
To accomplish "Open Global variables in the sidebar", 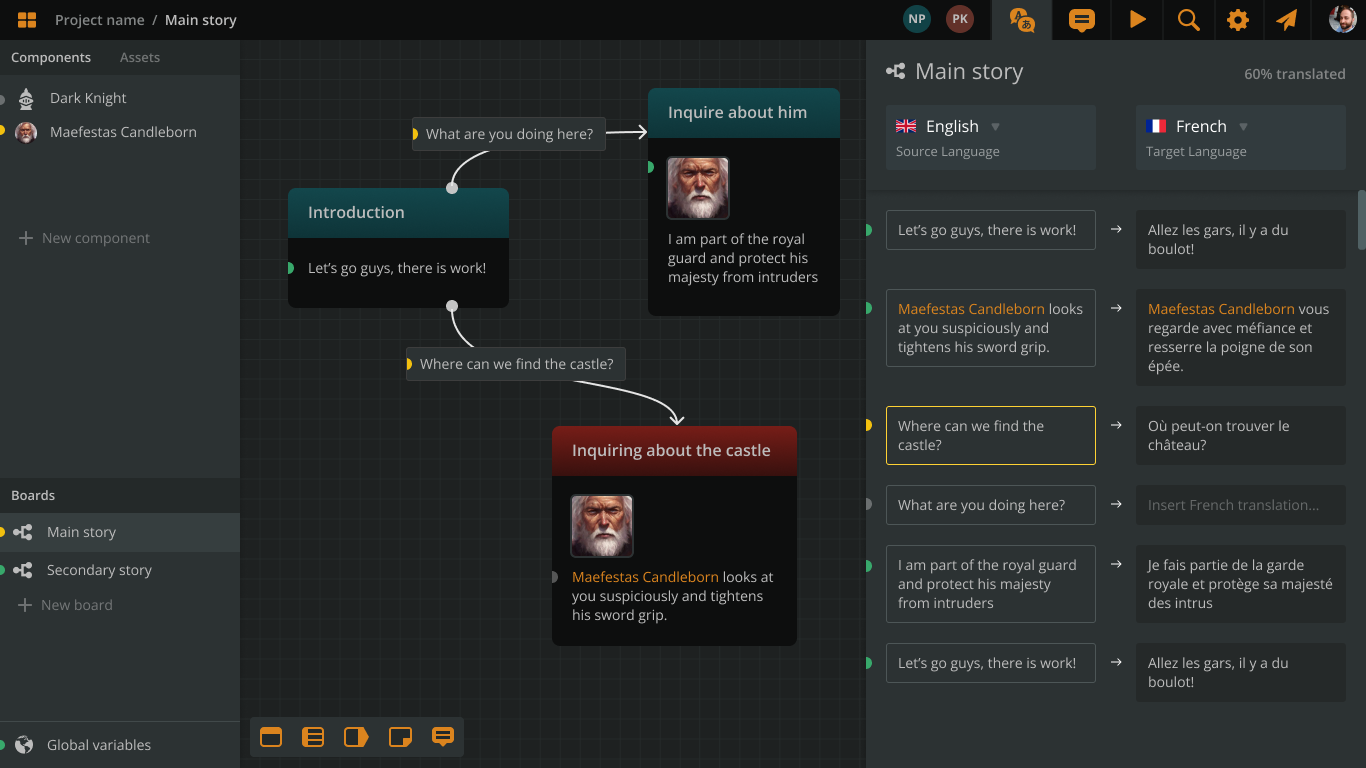I will (97, 744).
